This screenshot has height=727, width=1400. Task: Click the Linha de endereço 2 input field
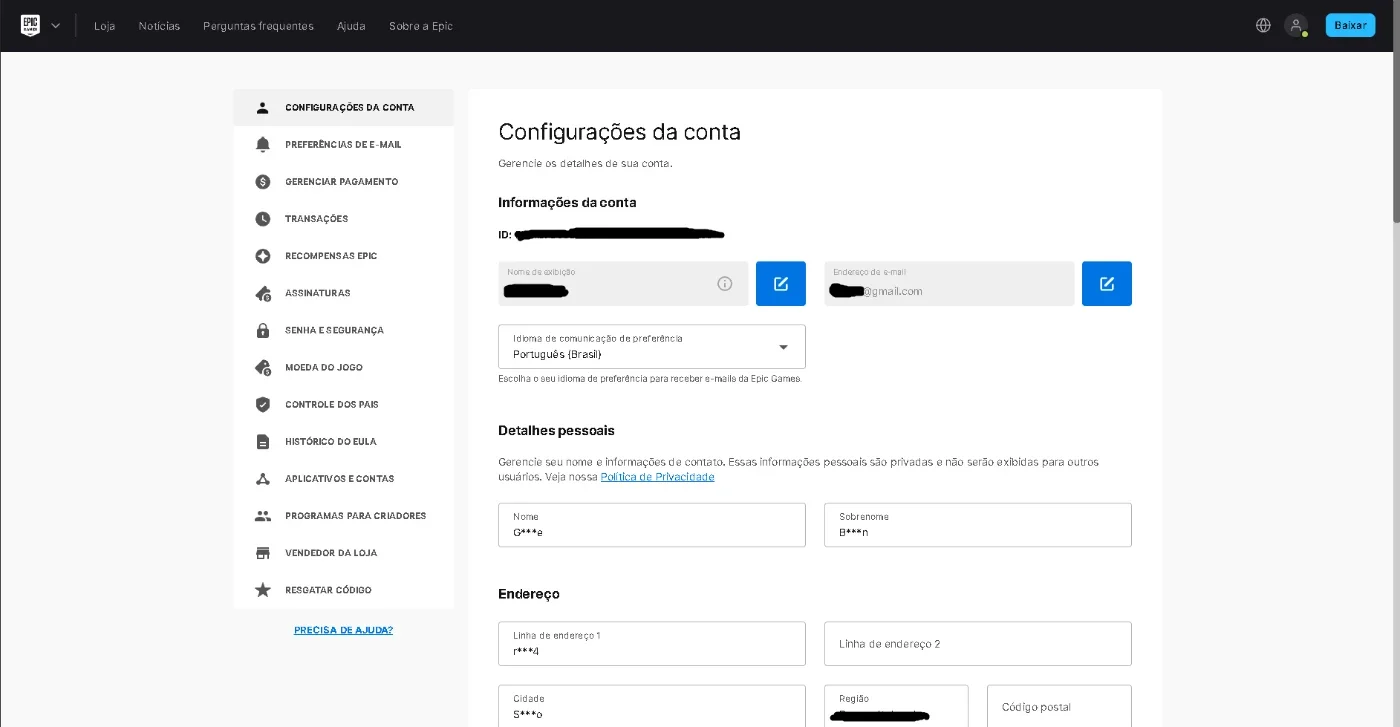click(x=978, y=644)
